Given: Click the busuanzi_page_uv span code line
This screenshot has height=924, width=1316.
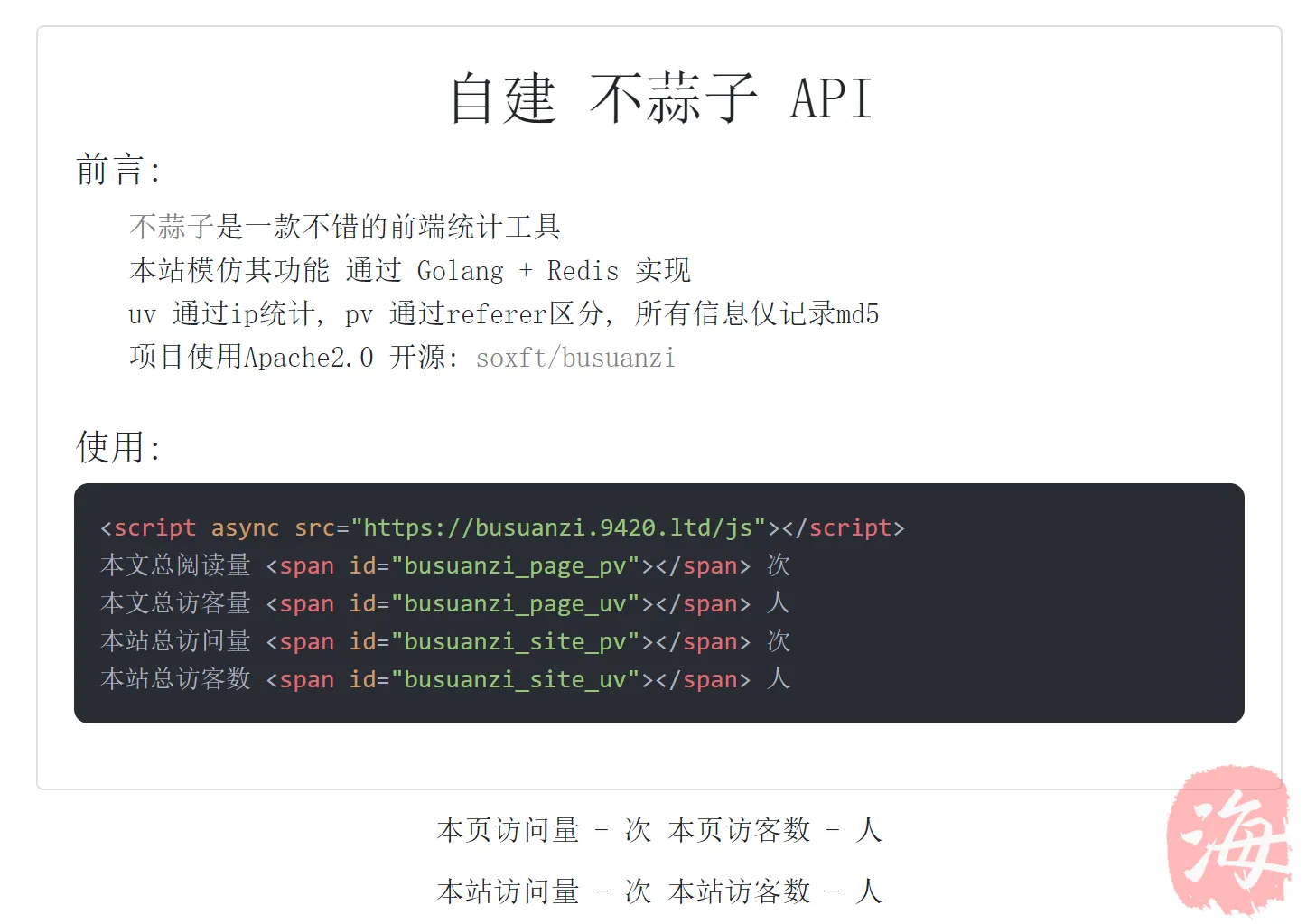Looking at the screenshot, I should 444,603.
